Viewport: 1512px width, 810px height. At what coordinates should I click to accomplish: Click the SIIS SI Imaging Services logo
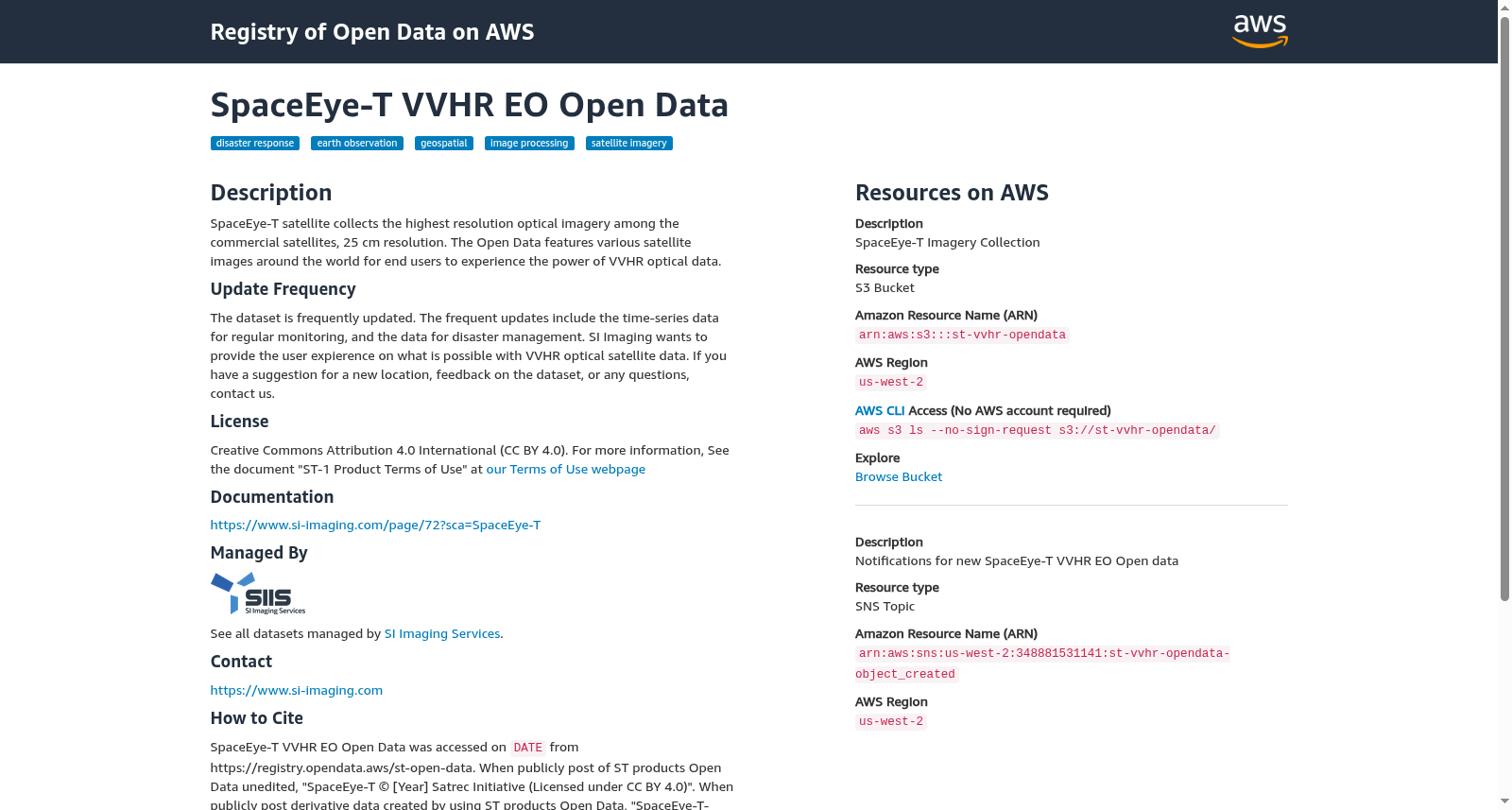(258, 594)
